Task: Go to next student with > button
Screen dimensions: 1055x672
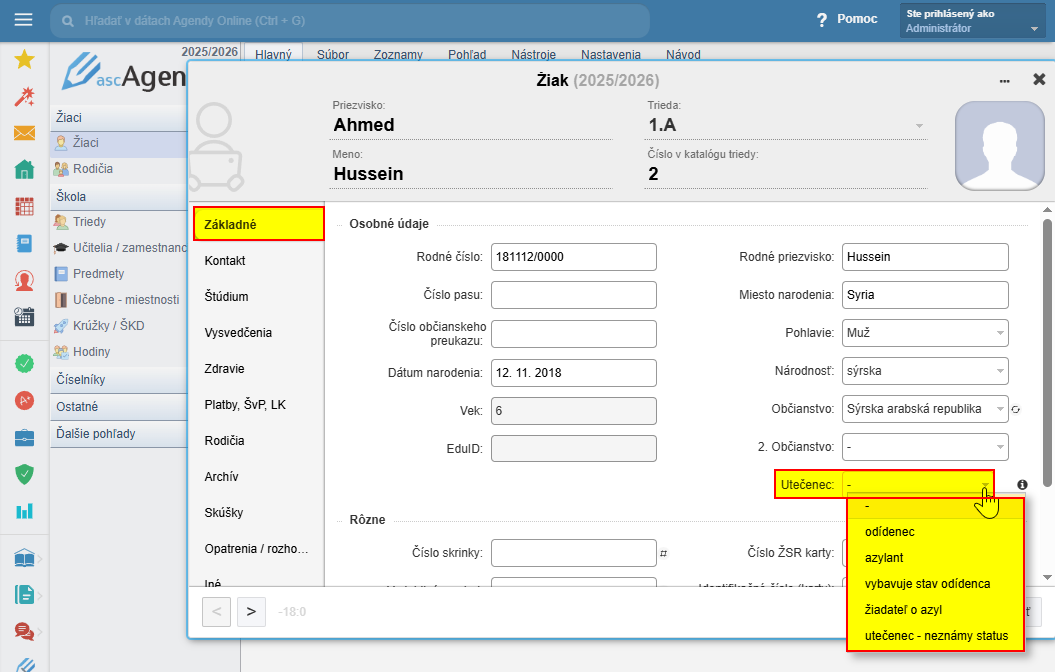Action: [251, 611]
